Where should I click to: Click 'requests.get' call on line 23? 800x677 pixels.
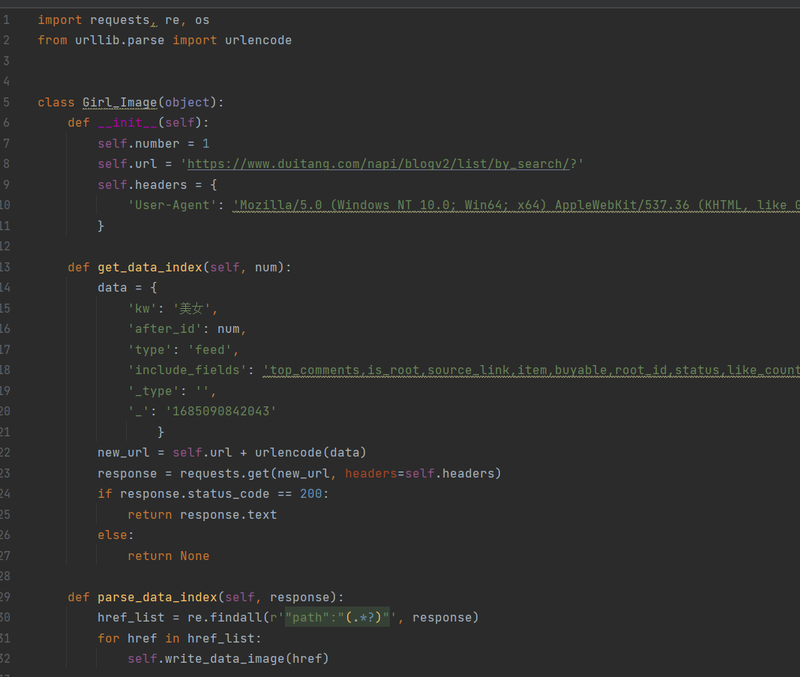(x=224, y=474)
